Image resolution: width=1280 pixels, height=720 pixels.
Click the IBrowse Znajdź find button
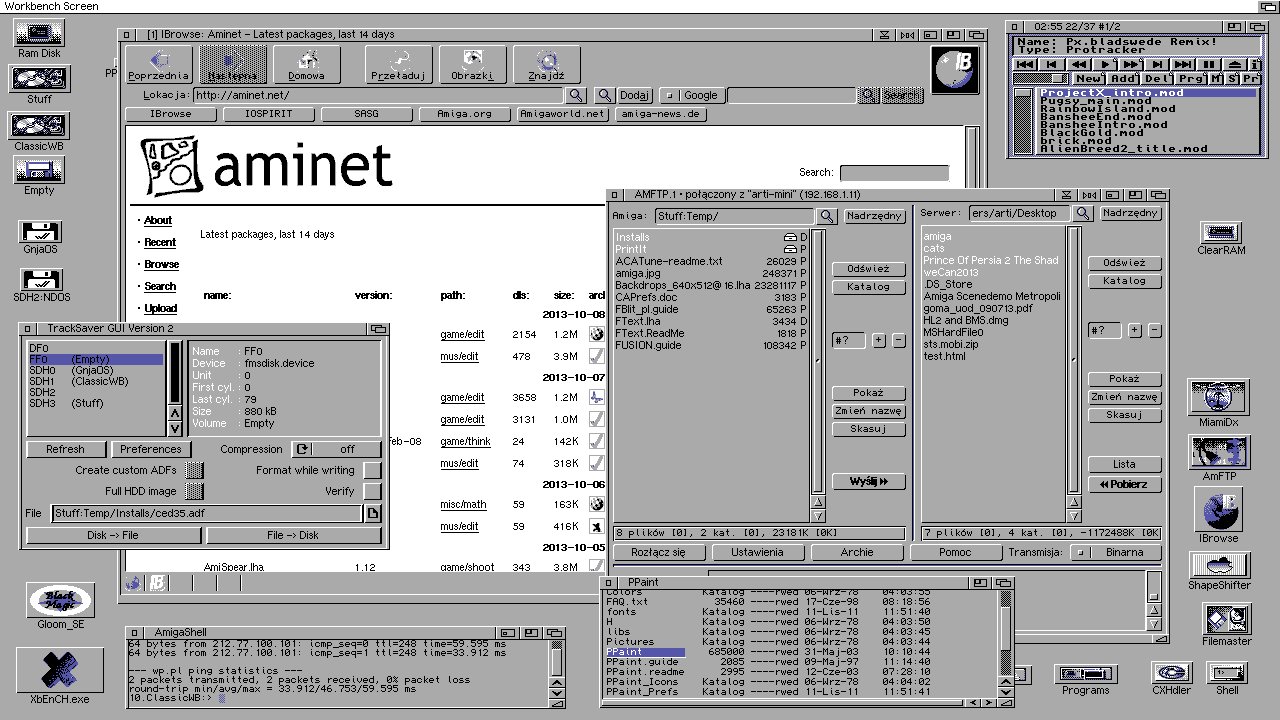pyautogui.click(x=546, y=64)
